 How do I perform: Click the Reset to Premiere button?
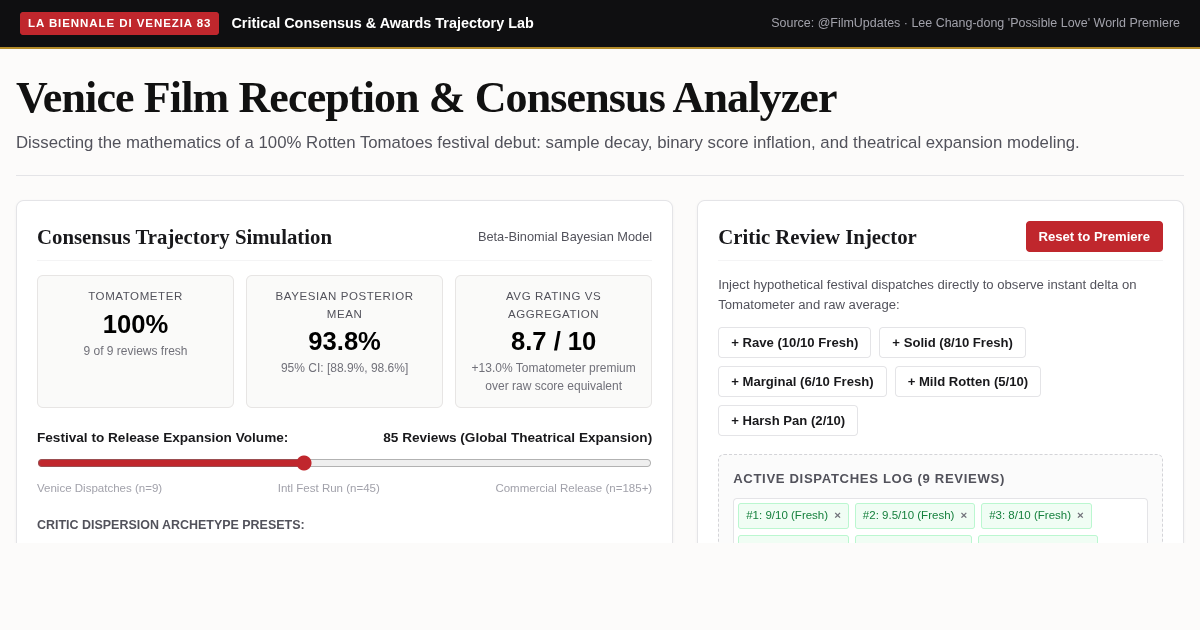tap(1094, 237)
